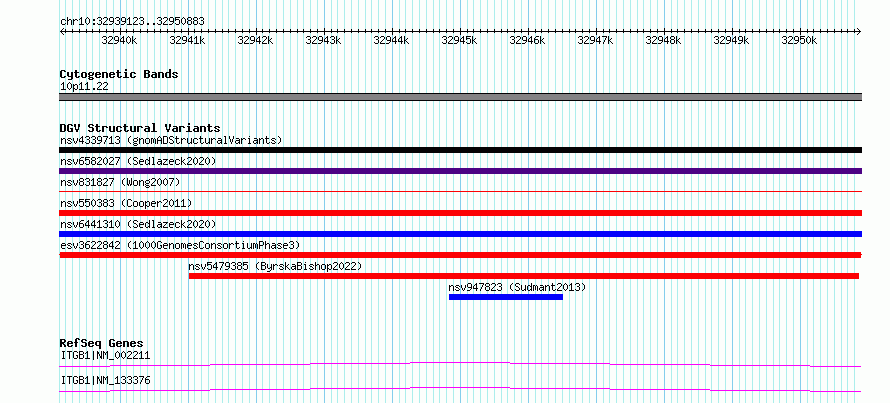Click the 32946k ruler tick label
Screen dimensions: 890x403
point(528,40)
